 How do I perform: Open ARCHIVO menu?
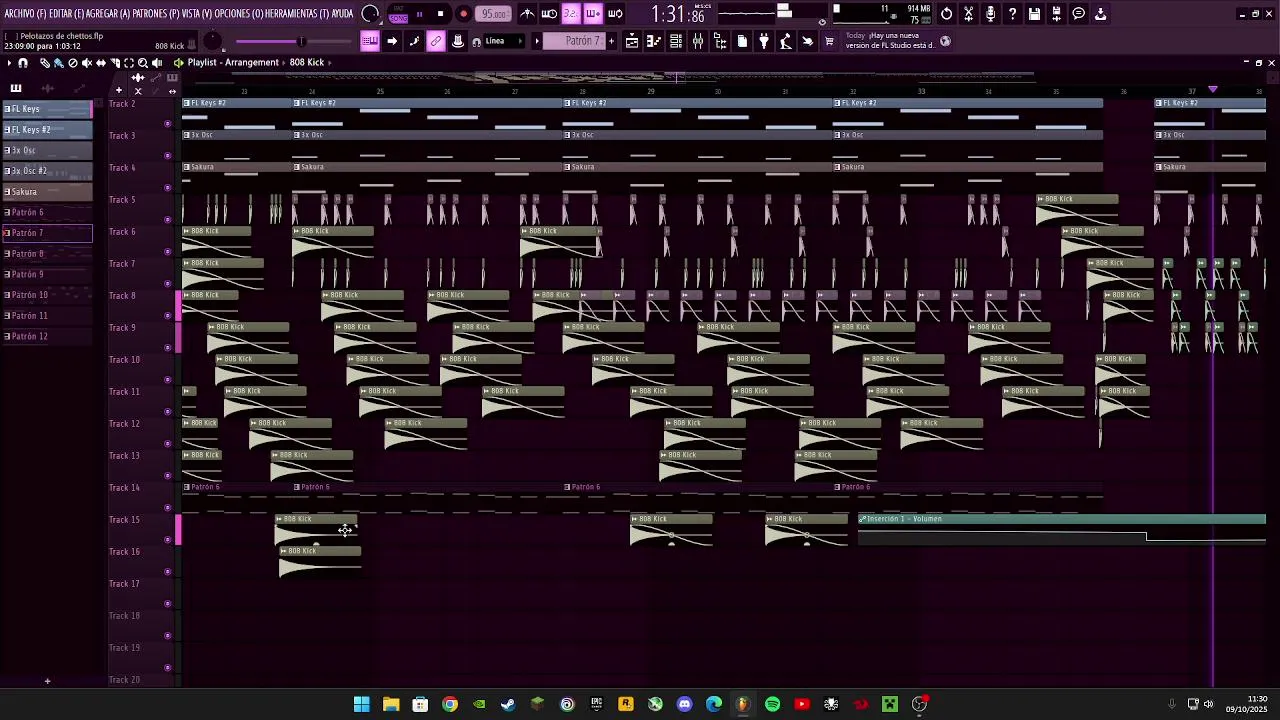pos(25,14)
